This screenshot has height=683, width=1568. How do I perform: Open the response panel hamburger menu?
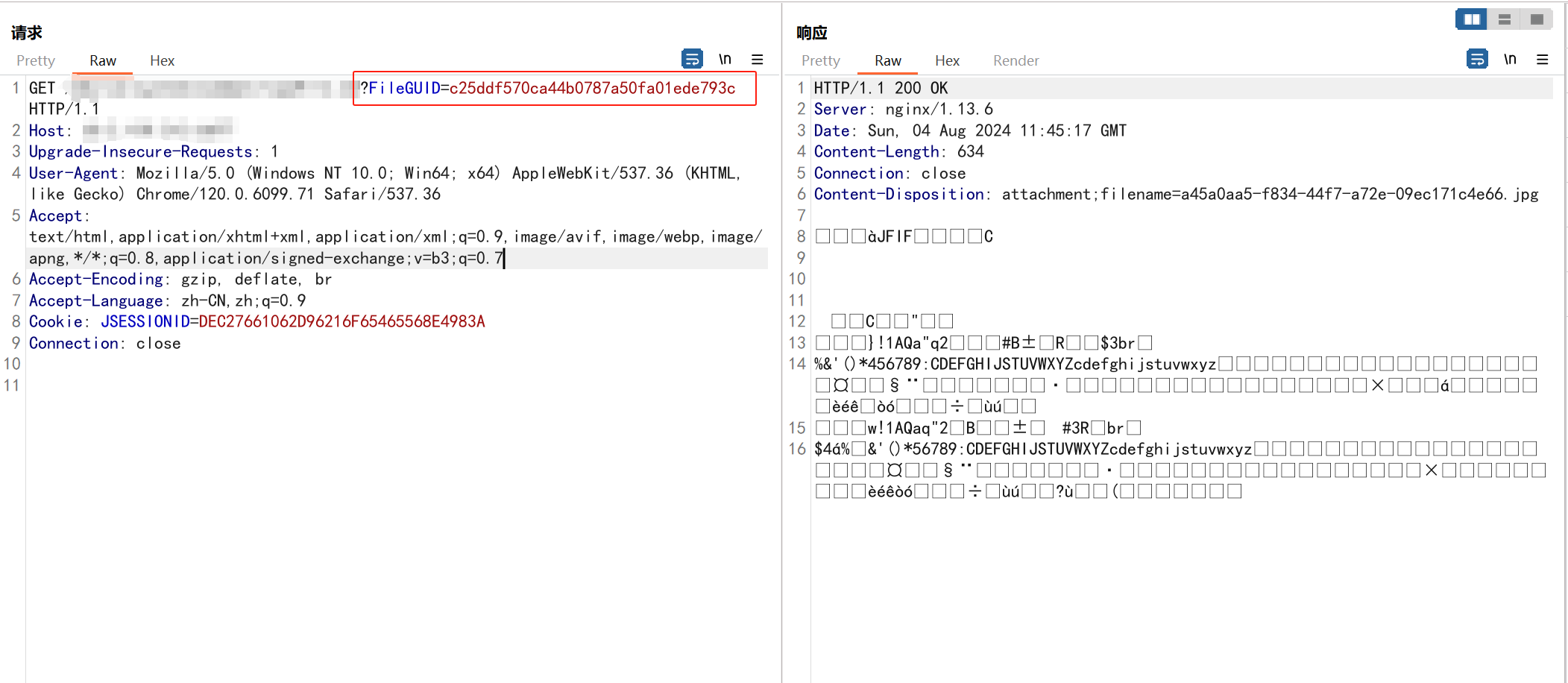1542,60
